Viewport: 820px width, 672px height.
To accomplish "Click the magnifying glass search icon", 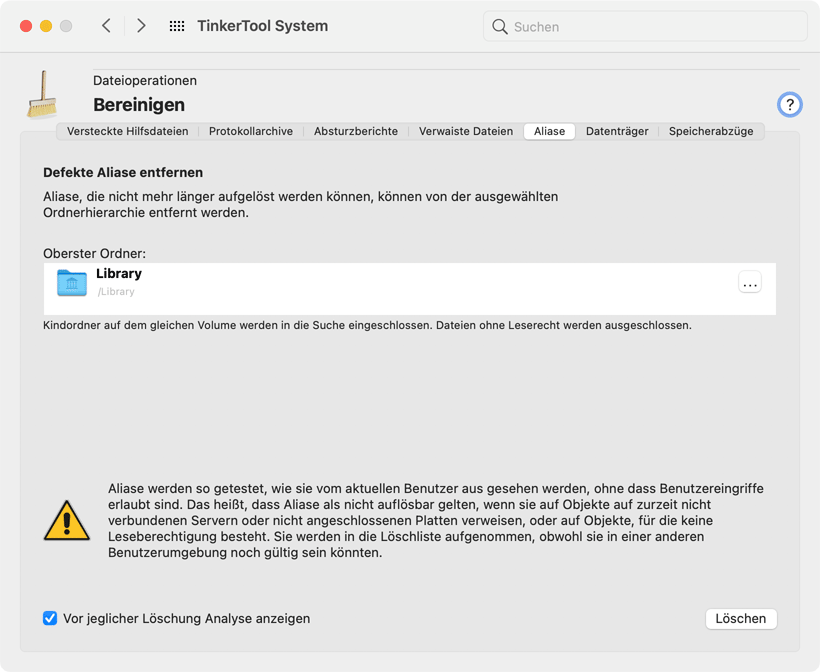I will tap(500, 27).
